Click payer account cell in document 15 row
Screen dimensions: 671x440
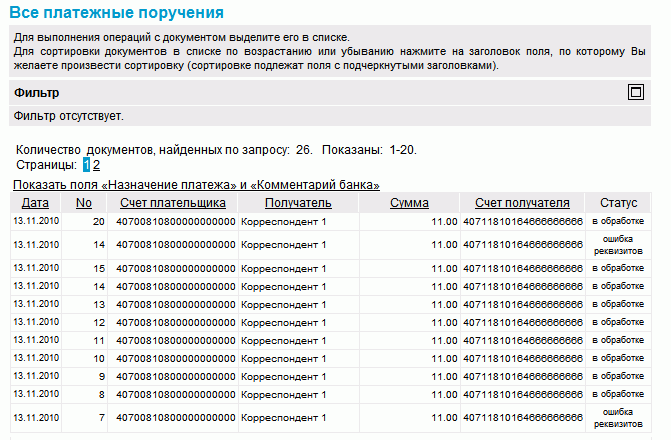click(176, 268)
